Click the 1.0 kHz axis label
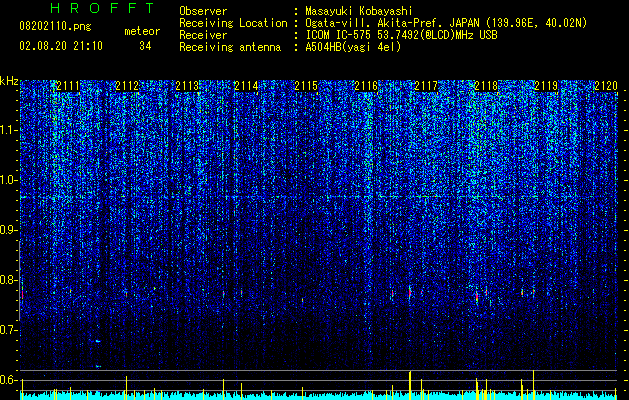 (x=9, y=180)
